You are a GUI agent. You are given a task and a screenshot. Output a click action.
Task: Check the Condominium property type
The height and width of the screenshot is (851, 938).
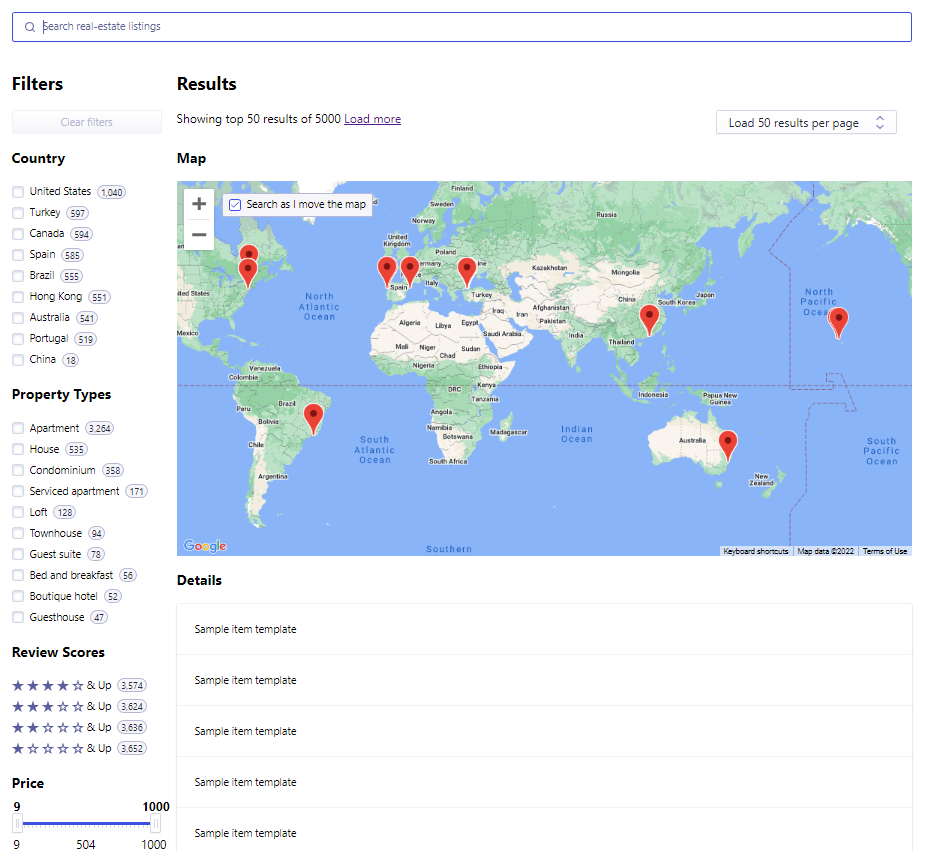[18, 470]
